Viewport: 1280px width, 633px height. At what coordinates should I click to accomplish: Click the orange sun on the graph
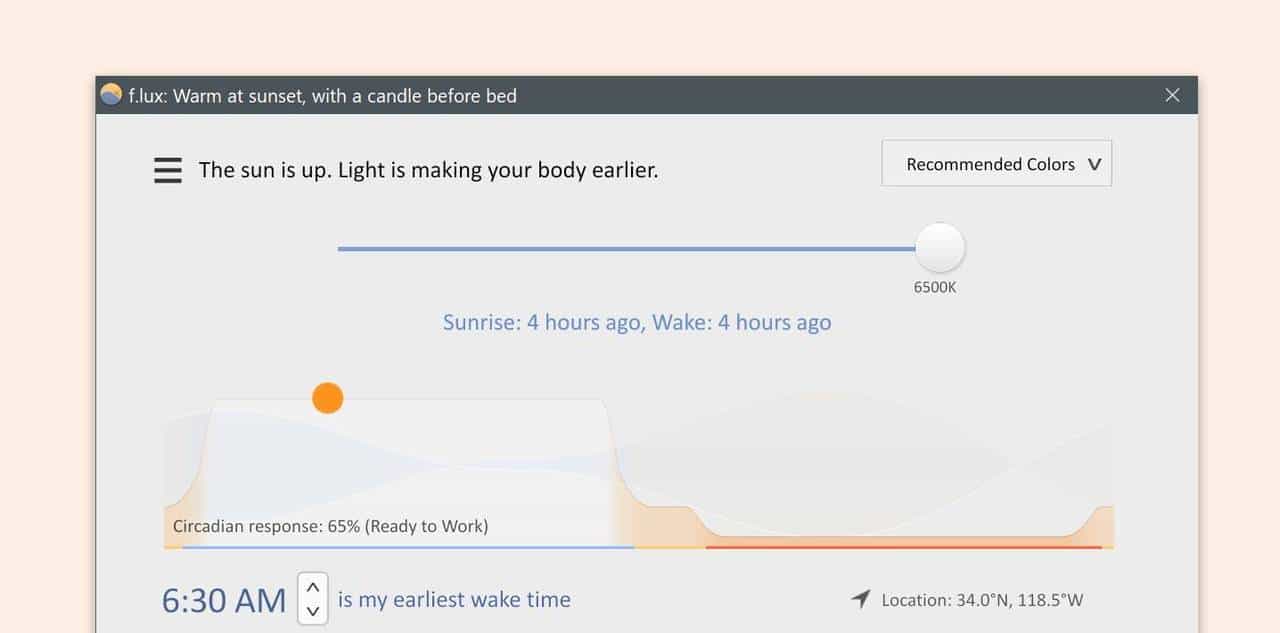point(327,398)
